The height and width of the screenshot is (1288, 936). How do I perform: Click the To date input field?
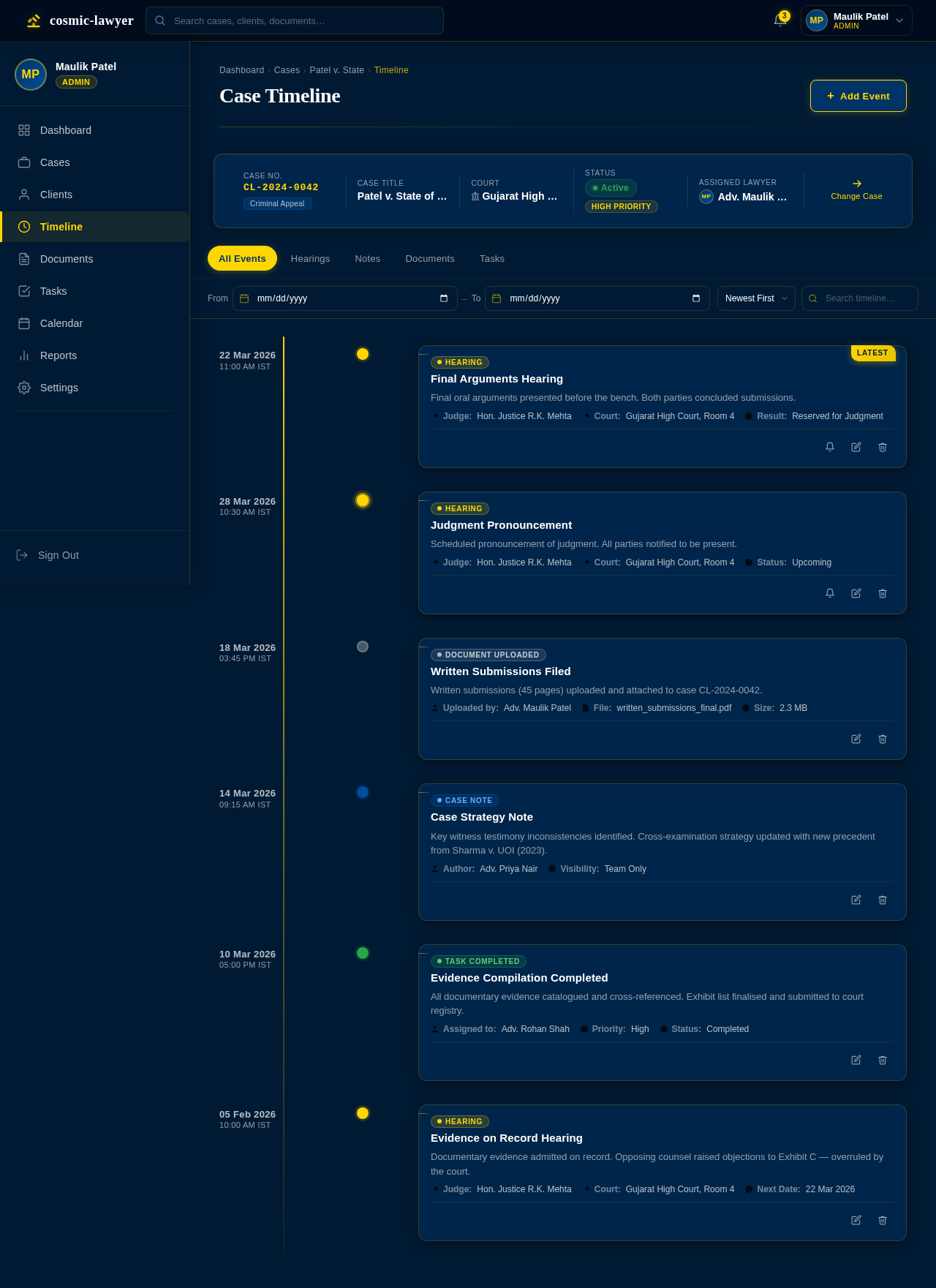(x=597, y=298)
